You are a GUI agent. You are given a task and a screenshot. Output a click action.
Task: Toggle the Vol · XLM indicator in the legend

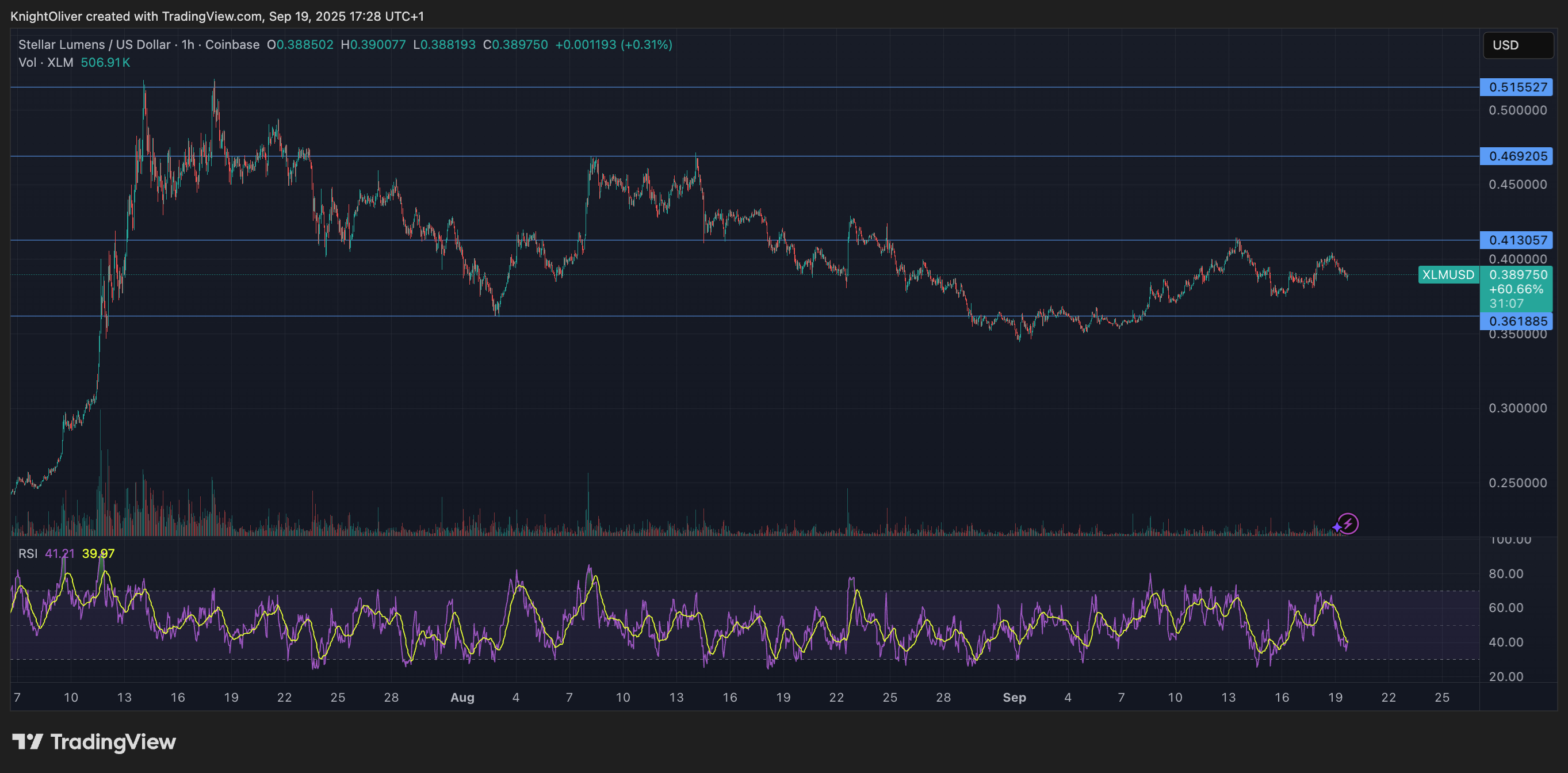(45, 62)
